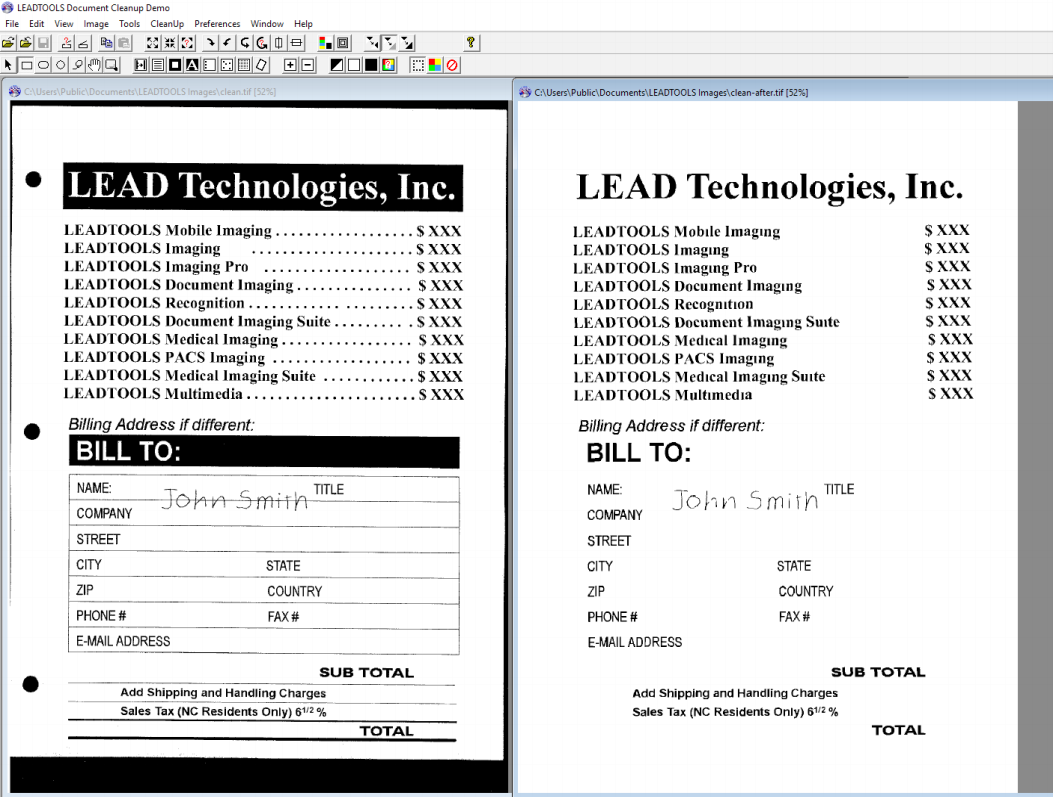The image size is (1053, 797).
Task: Activate the clean.tif document window title bar
Action: [259, 91]
